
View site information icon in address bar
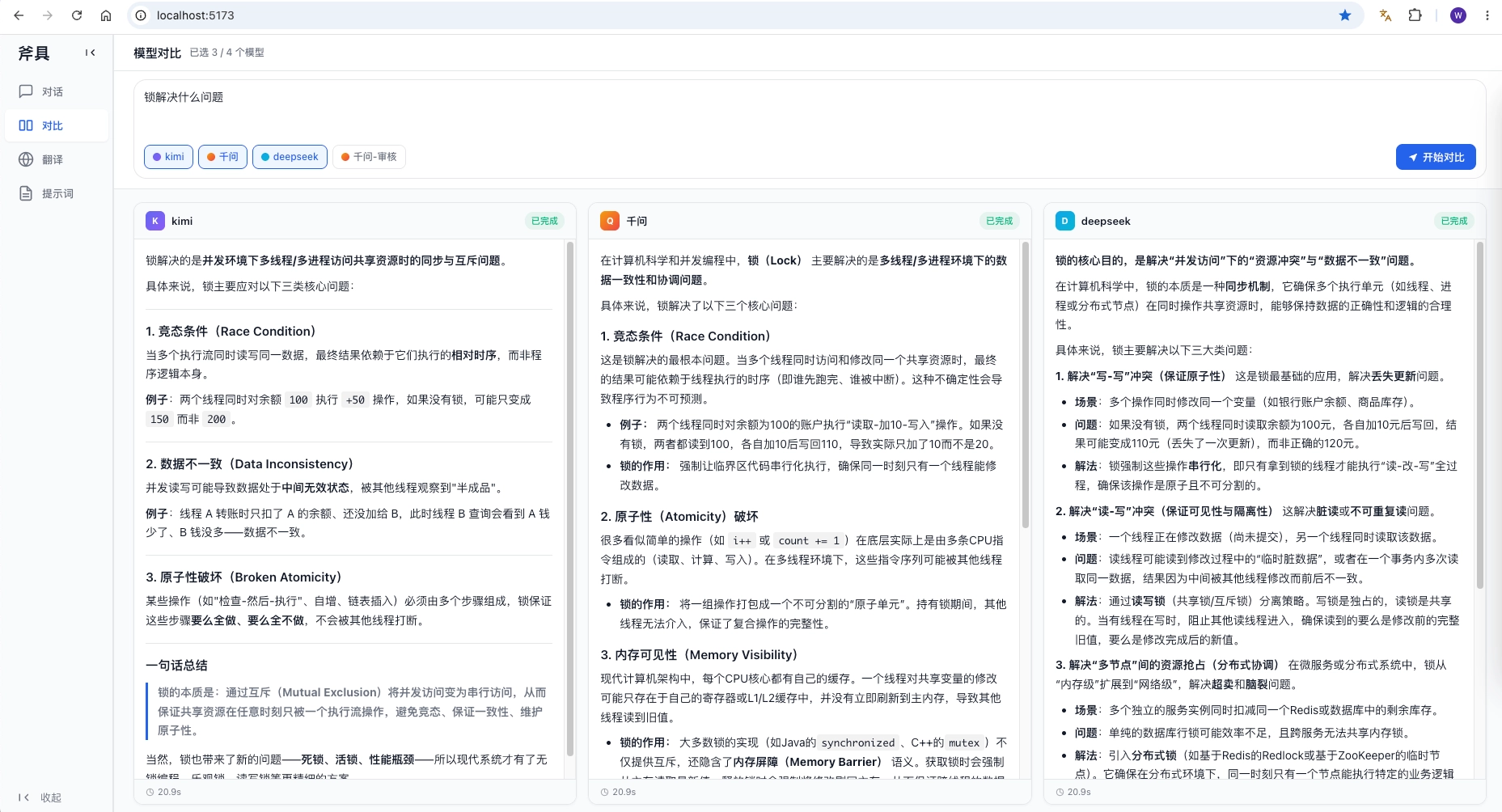[x=141, y=15]
